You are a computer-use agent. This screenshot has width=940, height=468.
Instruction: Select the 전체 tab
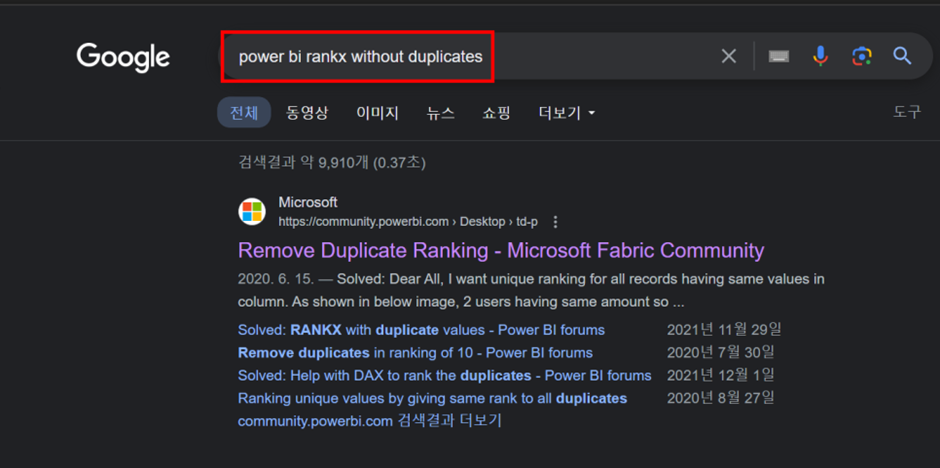click(x=244, y=113)
